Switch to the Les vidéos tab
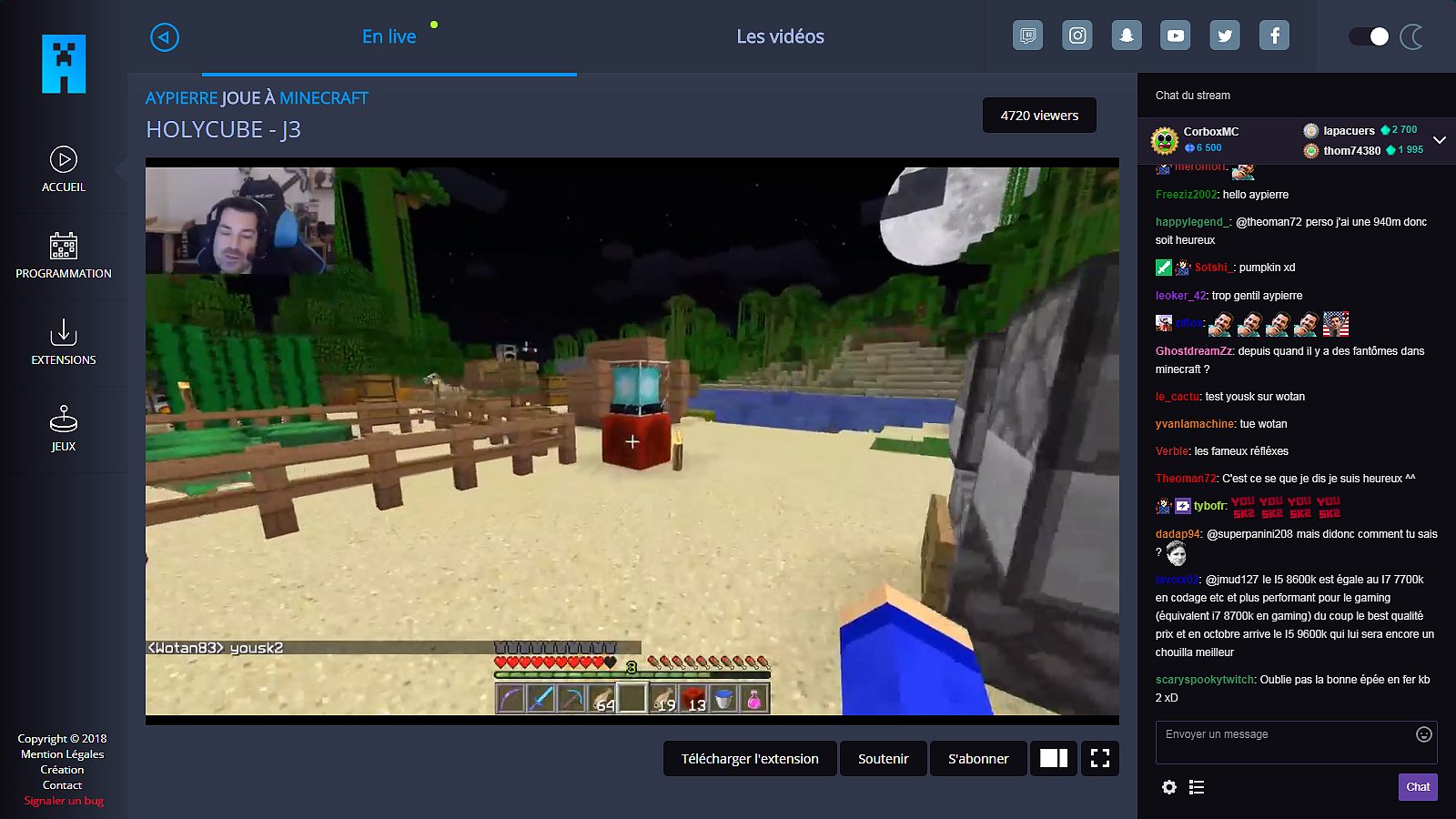This screenshot has height=819, width=1456. coord(781,36)
